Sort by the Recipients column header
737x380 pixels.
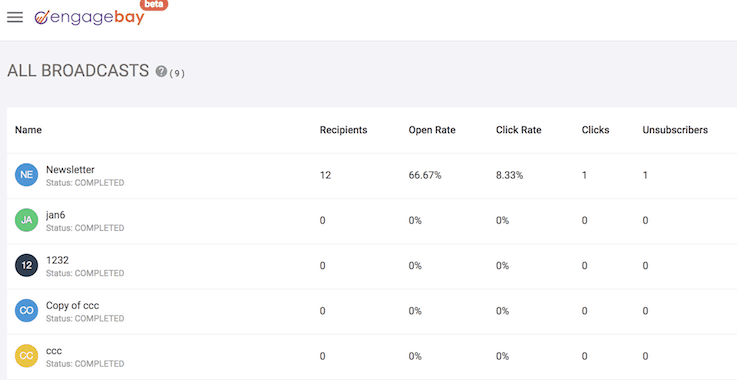click(344, 130)
